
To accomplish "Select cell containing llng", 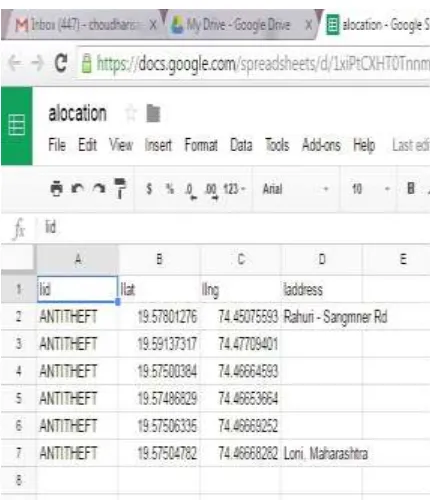I will pos(241,289).
